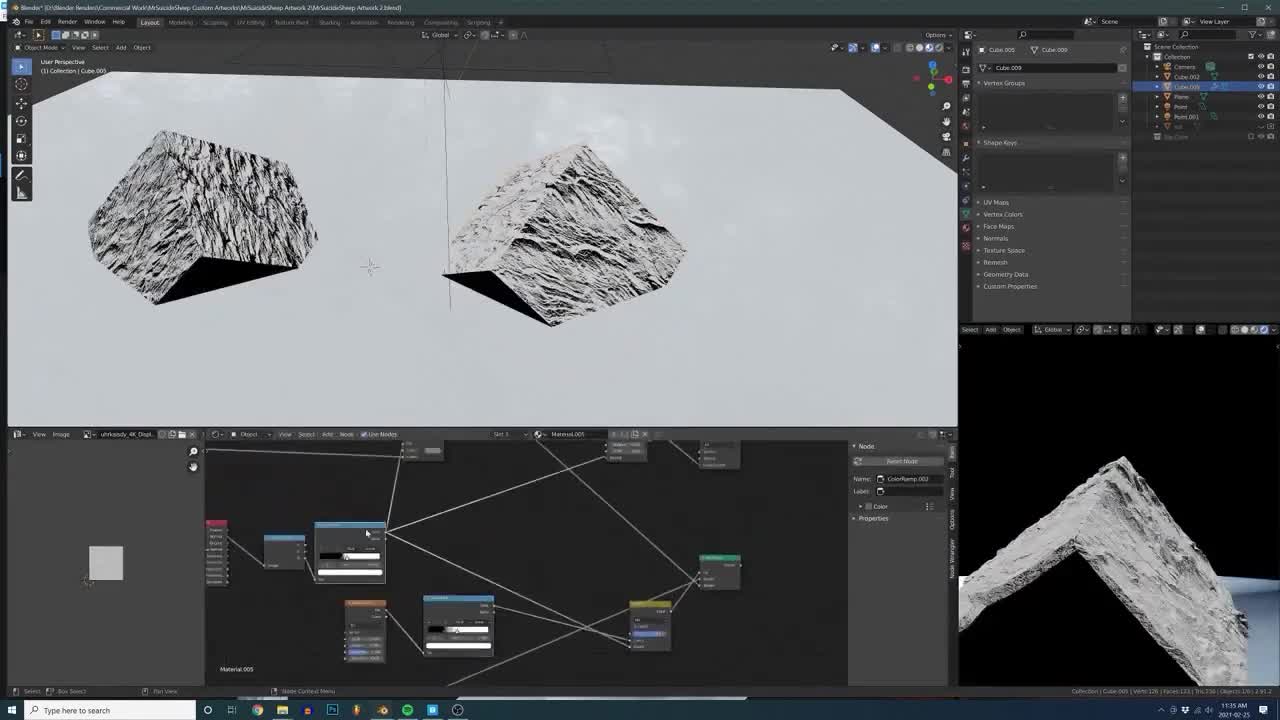Switch to the Shading workspace tab
Image resolution: width=1280 pixels, height=720 pixels.
[x=329, y=22]
